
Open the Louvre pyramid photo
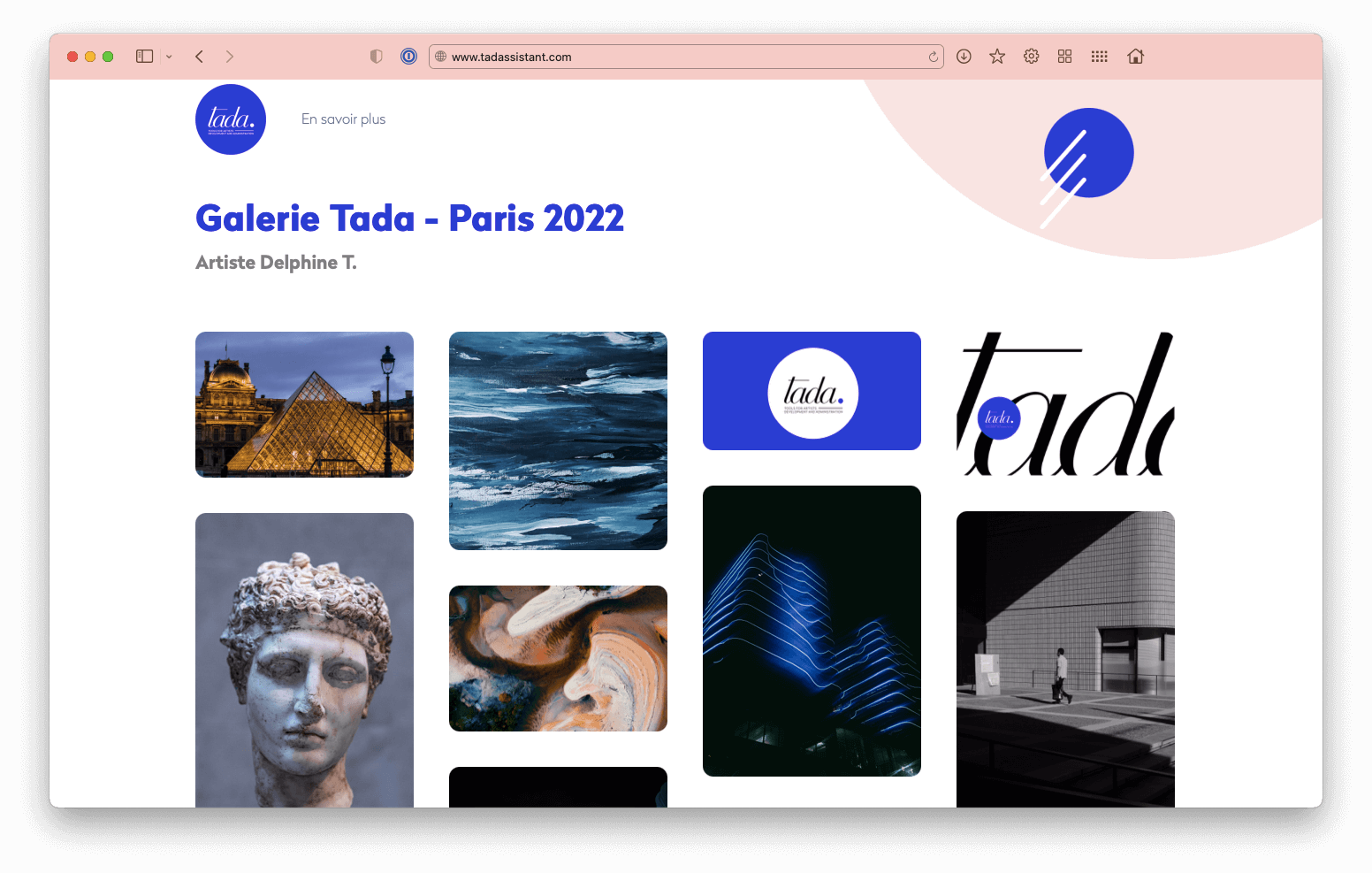[304, 404]
